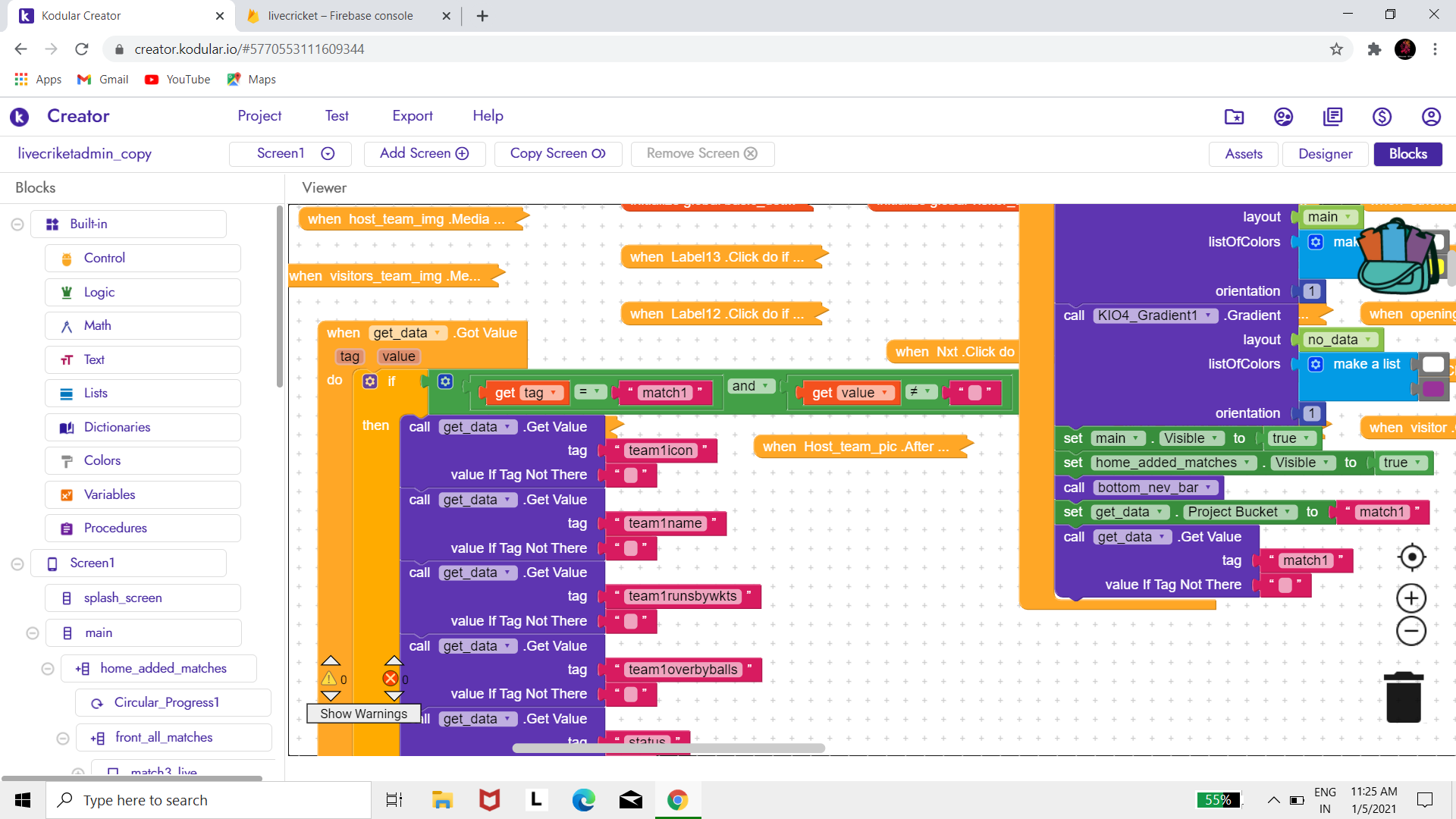Zoom in the blocks workspace

(x=1411, y=598)
